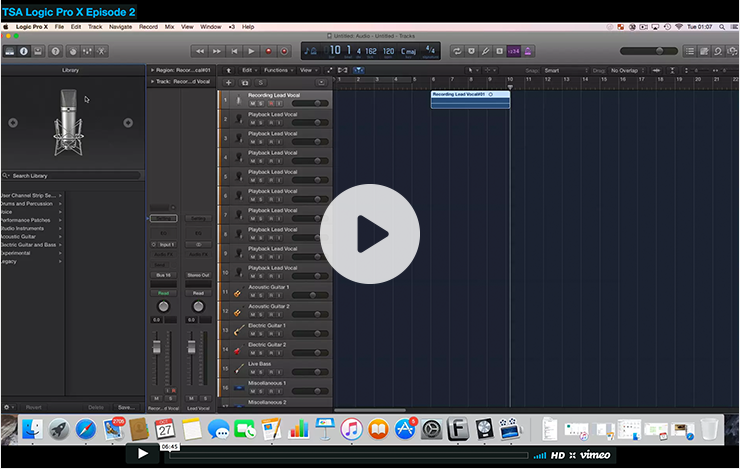This screenshot has width=740, height=470.
Task: Click the Record transport button
Action: 268,51
